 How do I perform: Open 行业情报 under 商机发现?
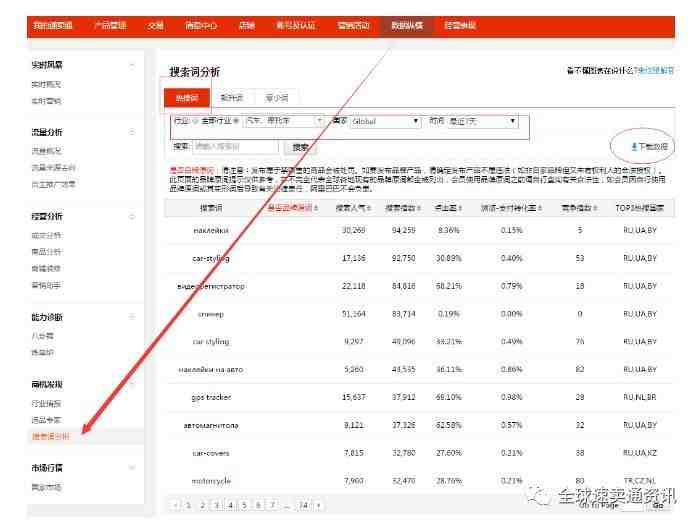(46, 403)
